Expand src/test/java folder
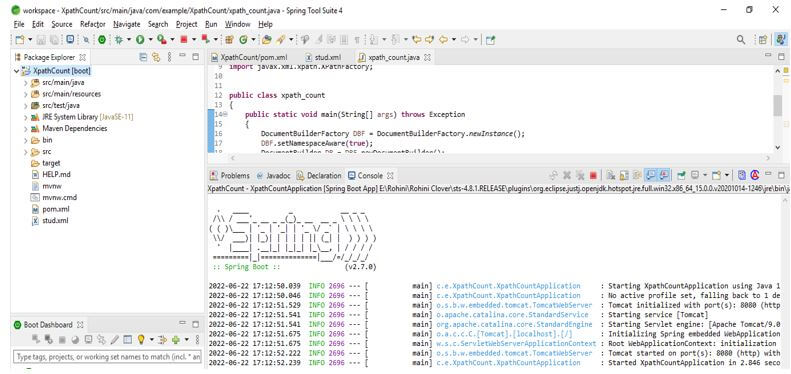This screenshot has height=374, width=791. (x=25, y=105)
